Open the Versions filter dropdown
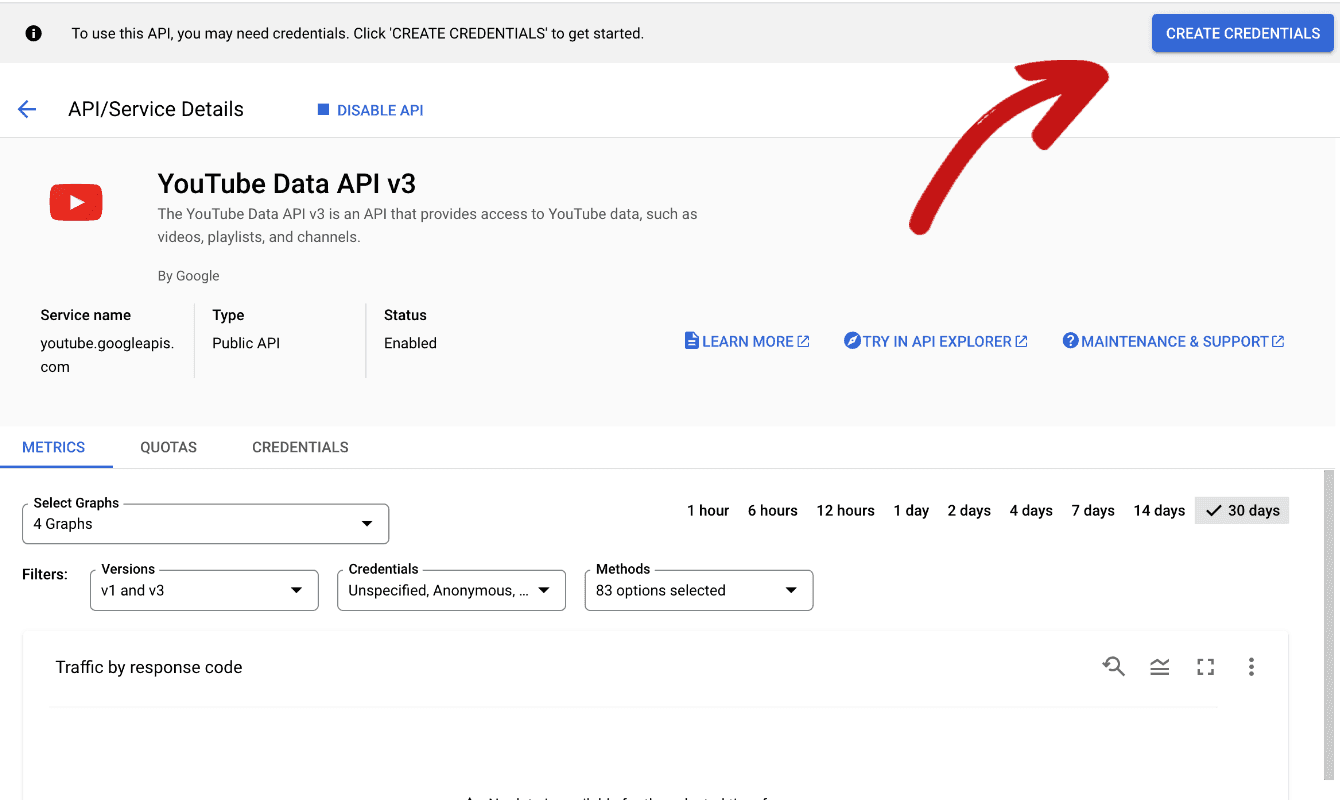Screen dimensions: 1340x800 point(204,590)
